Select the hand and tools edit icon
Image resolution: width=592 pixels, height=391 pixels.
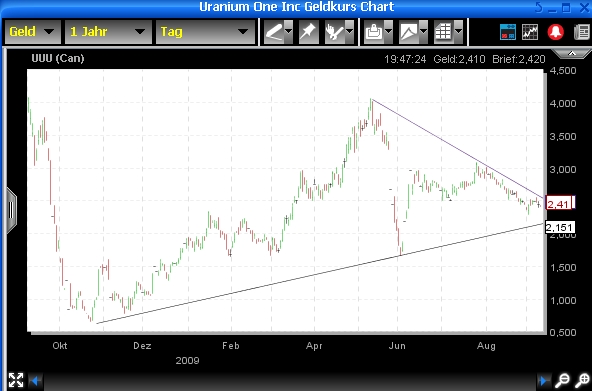tap(335, 32)
